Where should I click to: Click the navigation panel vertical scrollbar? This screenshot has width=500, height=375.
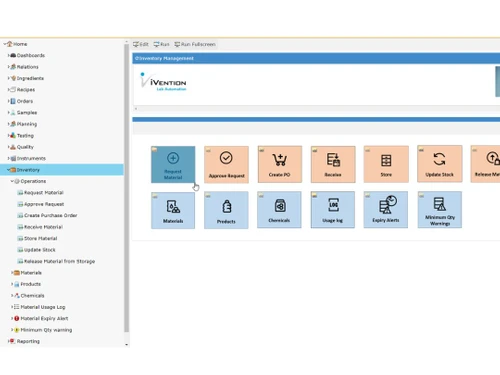coord(127,188)
